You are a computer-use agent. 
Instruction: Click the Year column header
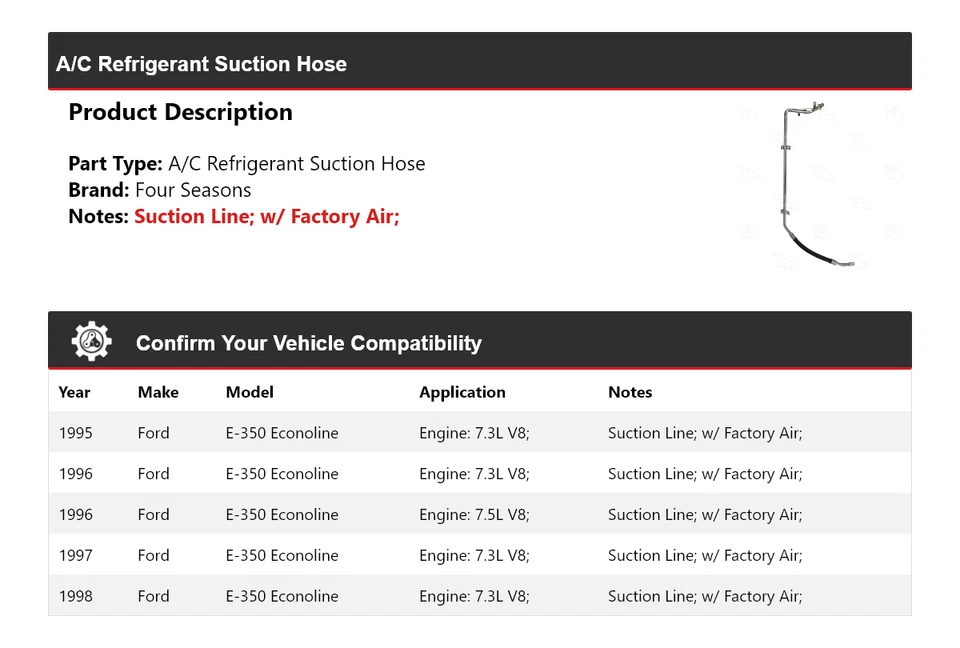(74, 392)
